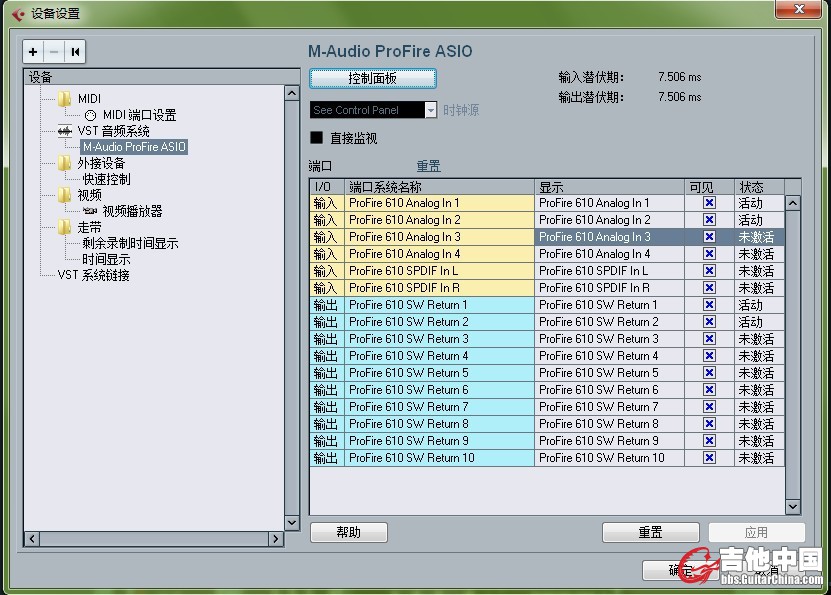Image resolution: width=831 pixels, height=595 pixels.
Task: Close the 设备设置 dialog window
Action: pyautogui.click(x=799, y=9)
